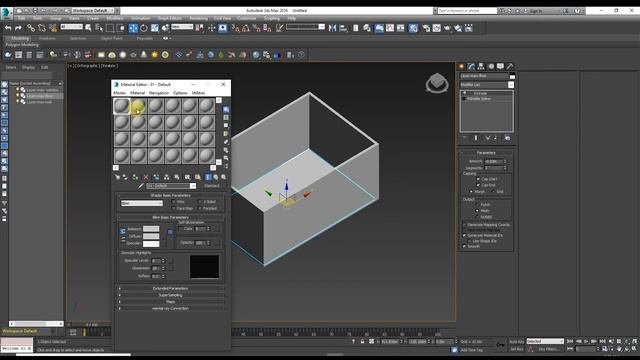640x360 pixels.
Task: Pick material from object with eyedropper
Action: (141, 186)
